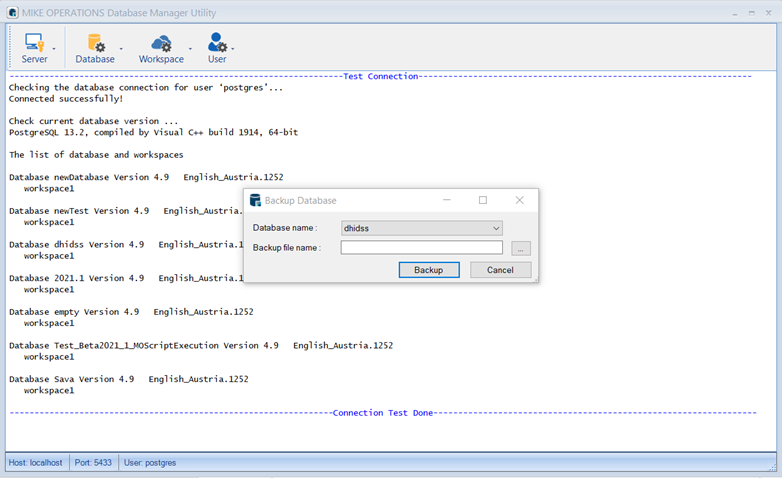Click 'Database Sava Version 4.9' line
This screenshot has height=478, width=782.
[129, 379]
